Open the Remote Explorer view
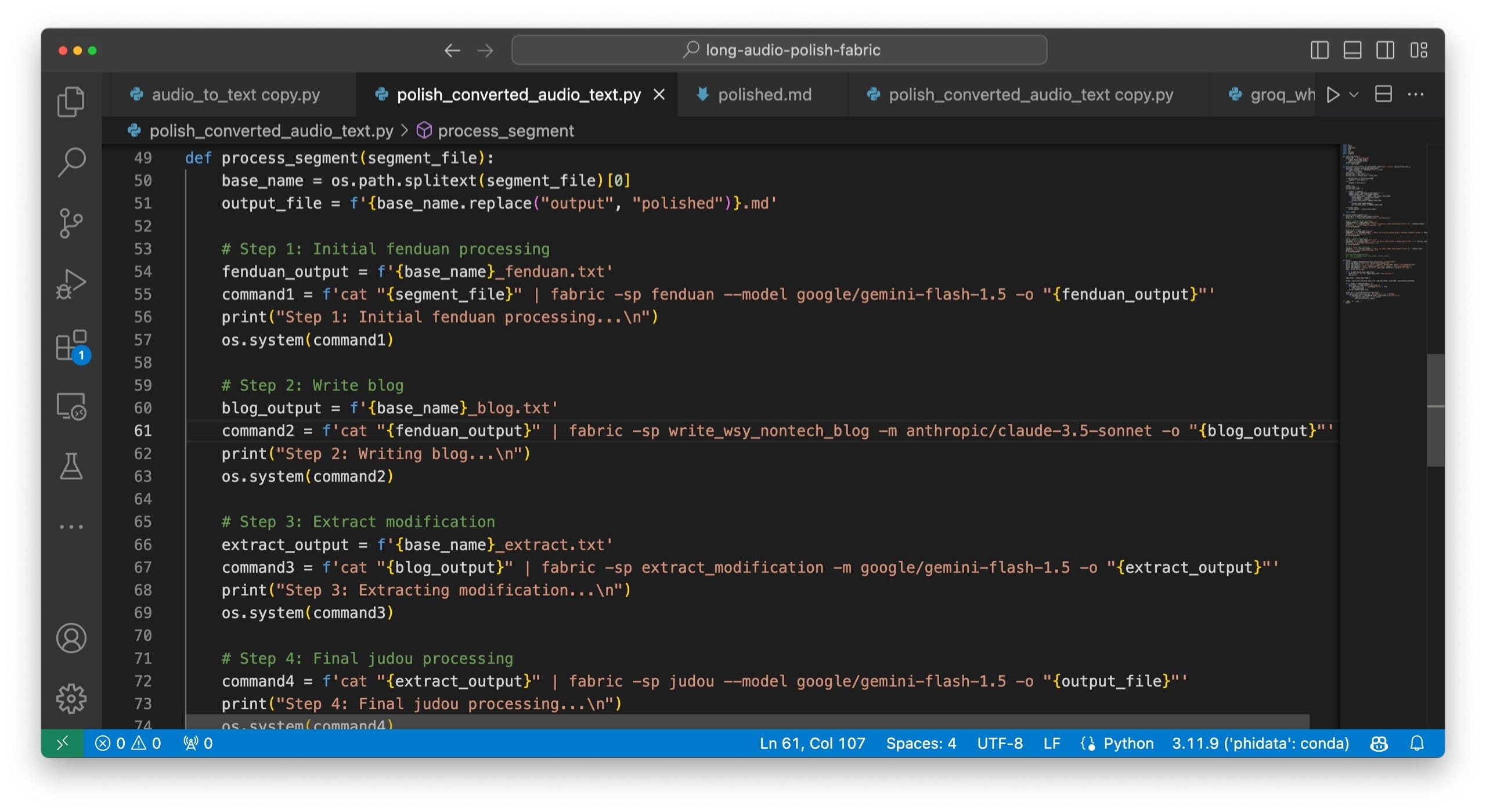Viewport: 1486px width, 812px height. pos(71,406)
